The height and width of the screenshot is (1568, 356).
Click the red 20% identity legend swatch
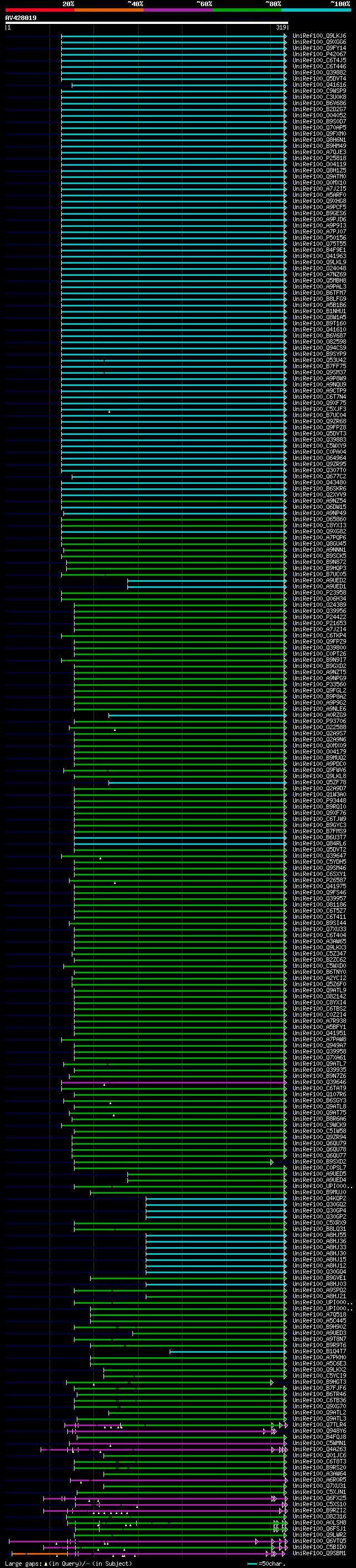tap(39, 11)
